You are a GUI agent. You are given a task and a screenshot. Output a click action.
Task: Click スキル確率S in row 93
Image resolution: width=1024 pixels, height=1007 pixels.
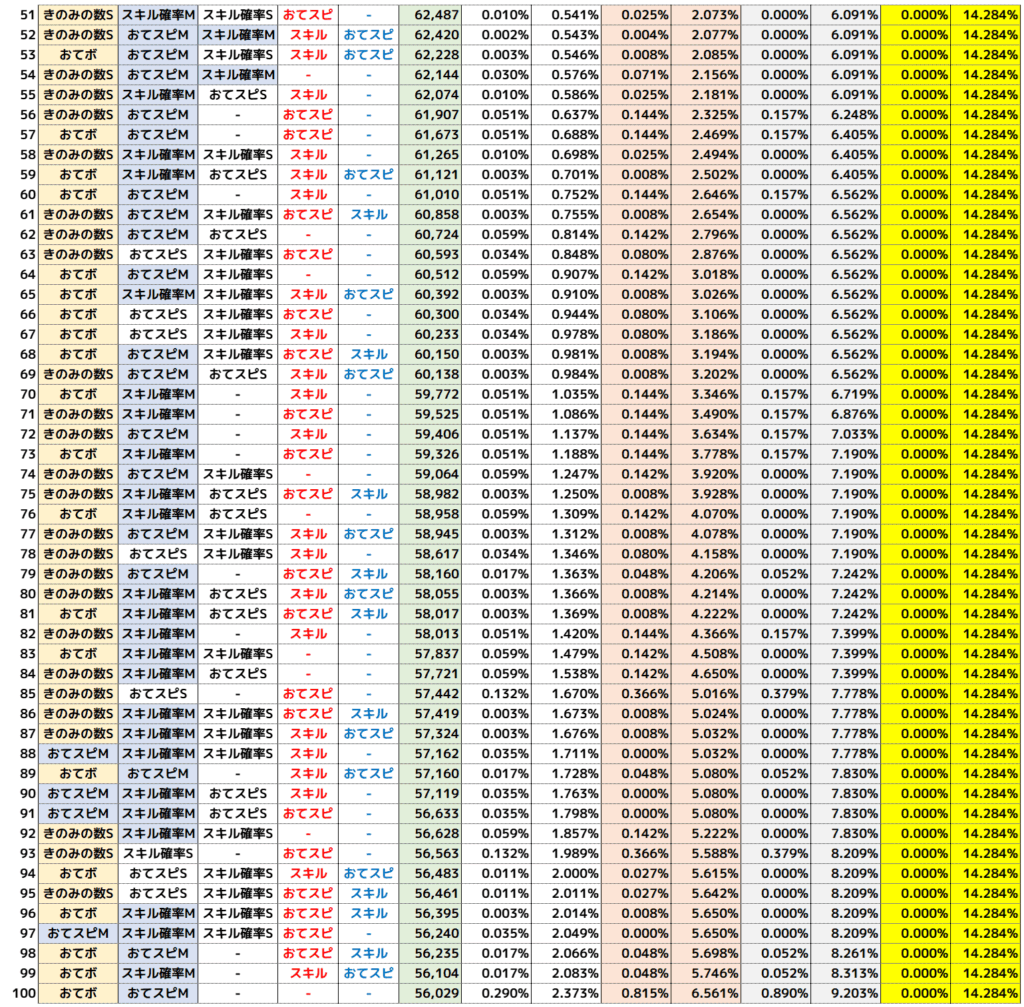[x=158, y=854]
